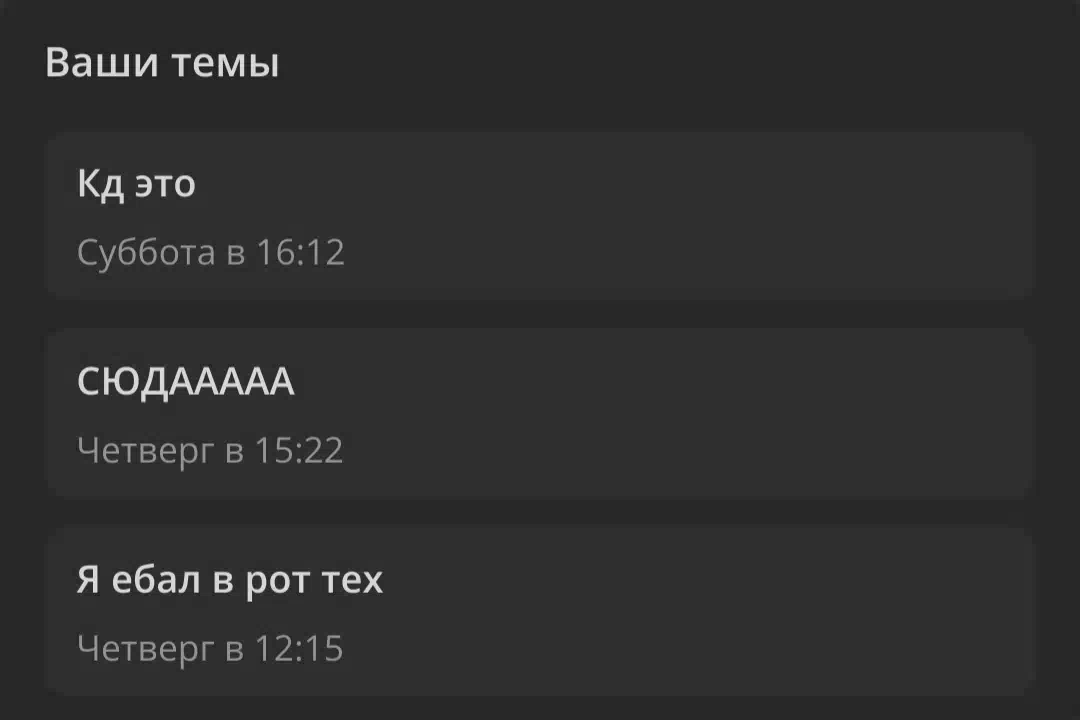The image size is (1080, 720).
Task: Select the "Суббота в 16:12" timestamp
Action: [x=211, y=252]
